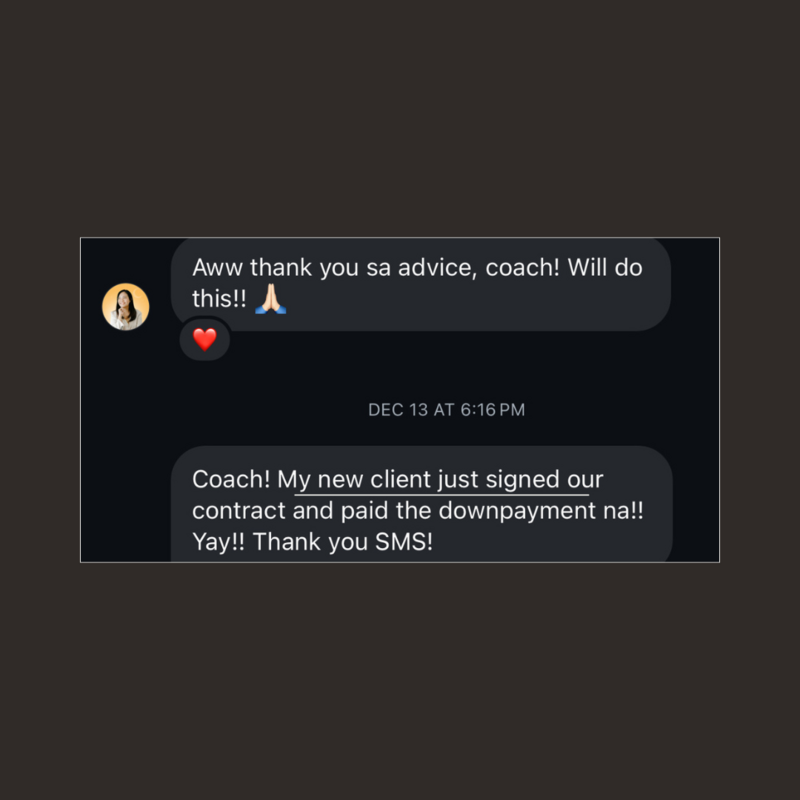Click "Will do this!!" in the first message

pyautogui.click(x=605, y=269)
